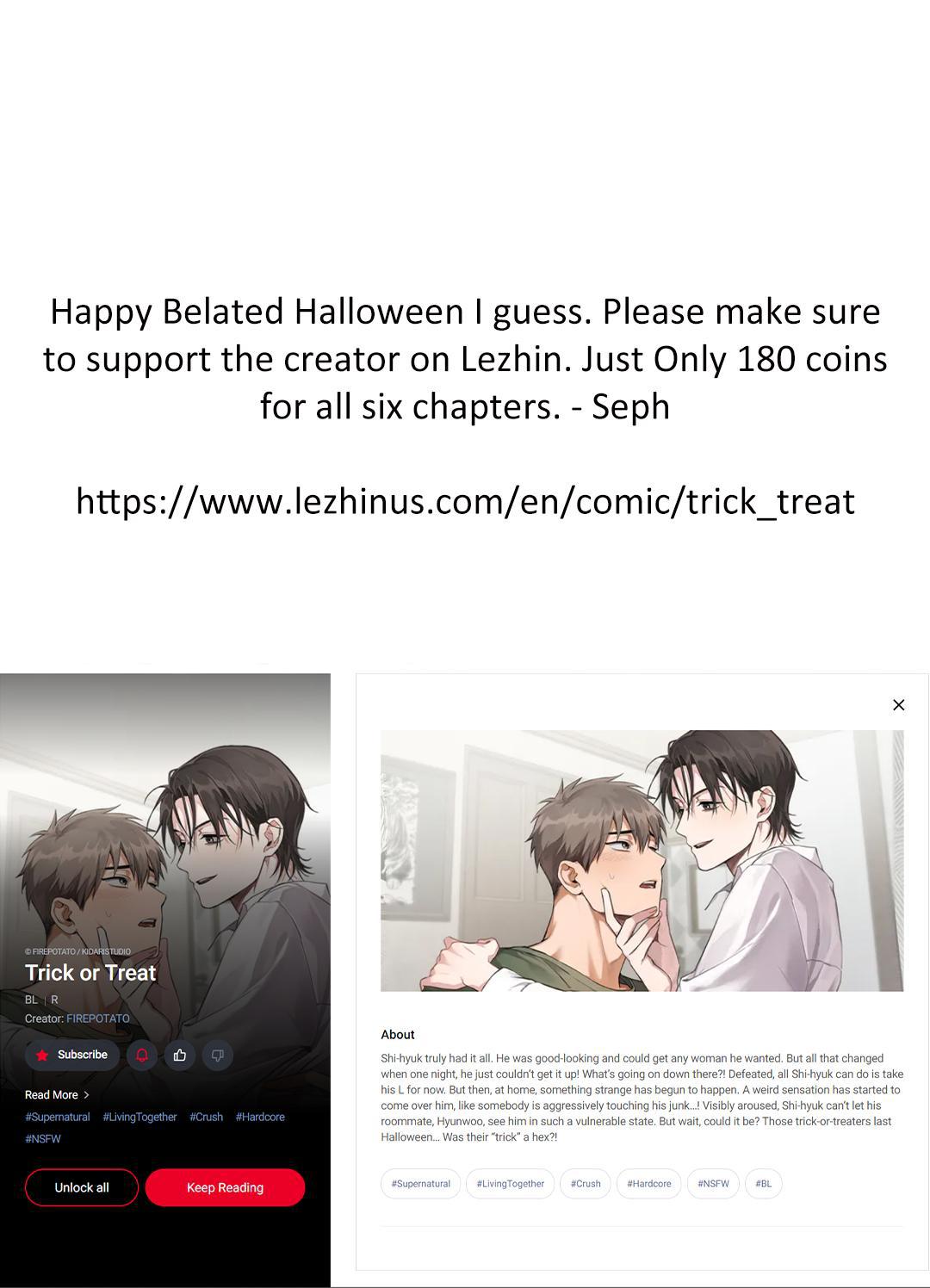Select the #Supernatural tag in left panel
The width and height of the screenshot is (930, 1288).
coord(58,1117)
